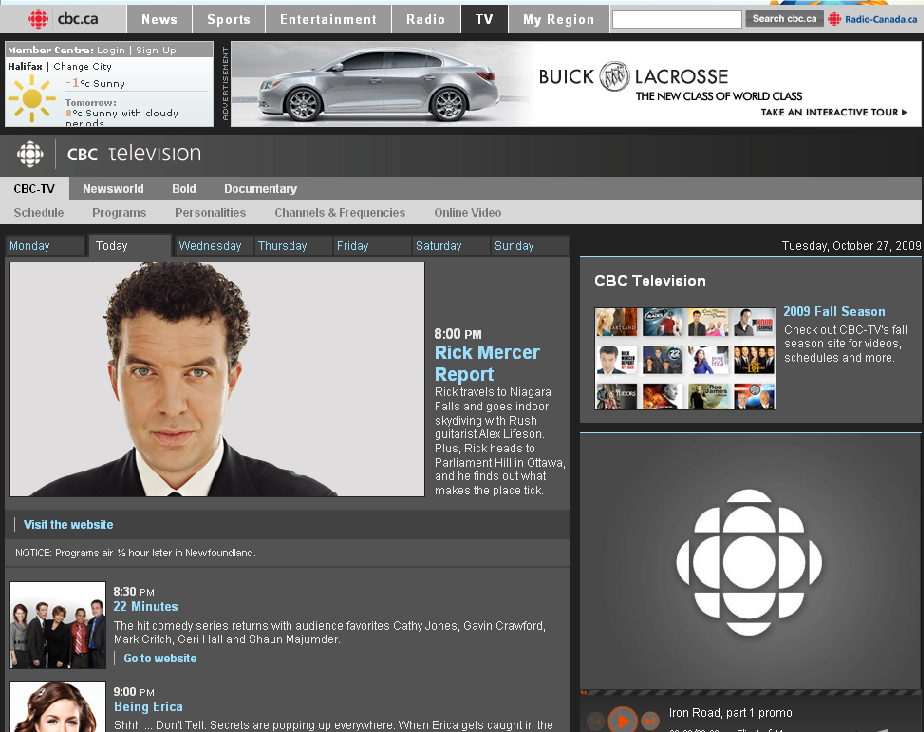The image size is (924, 732).
Task: Click the Radio-Canada.ca logo link
Action: (872, 19)
